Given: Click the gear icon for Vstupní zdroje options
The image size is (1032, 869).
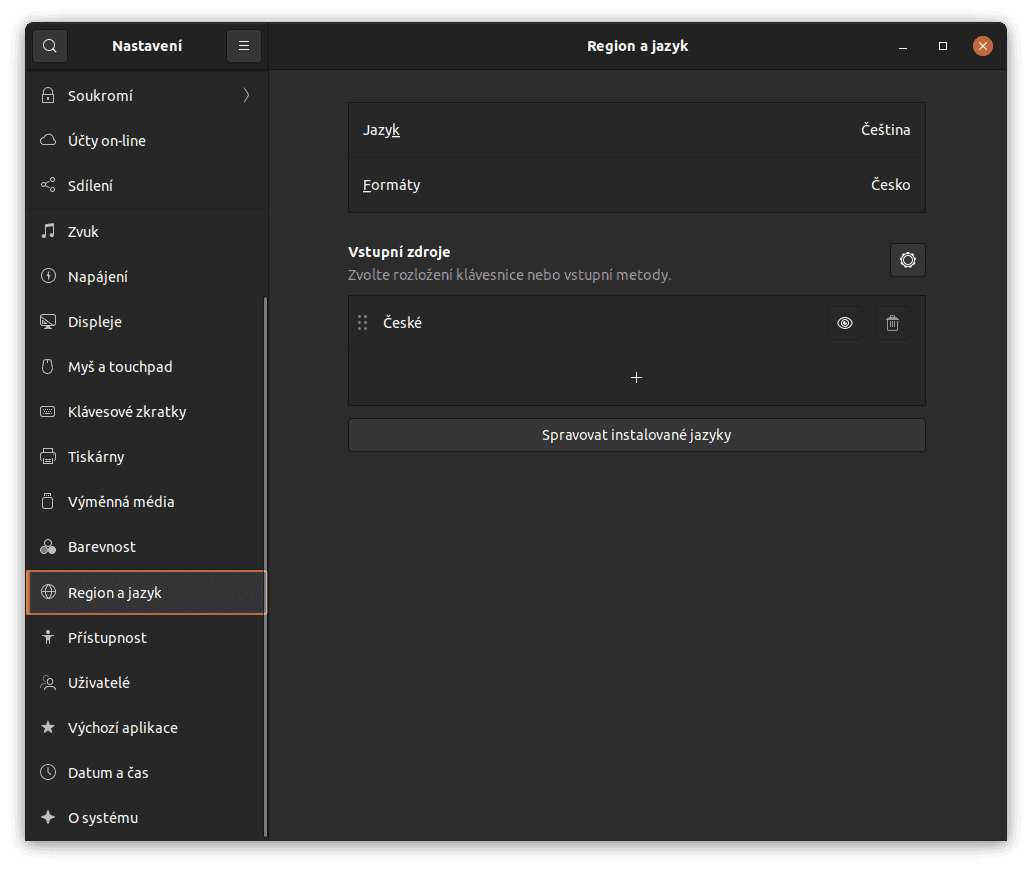Looking at the screenshot, I should click(907, 260).
